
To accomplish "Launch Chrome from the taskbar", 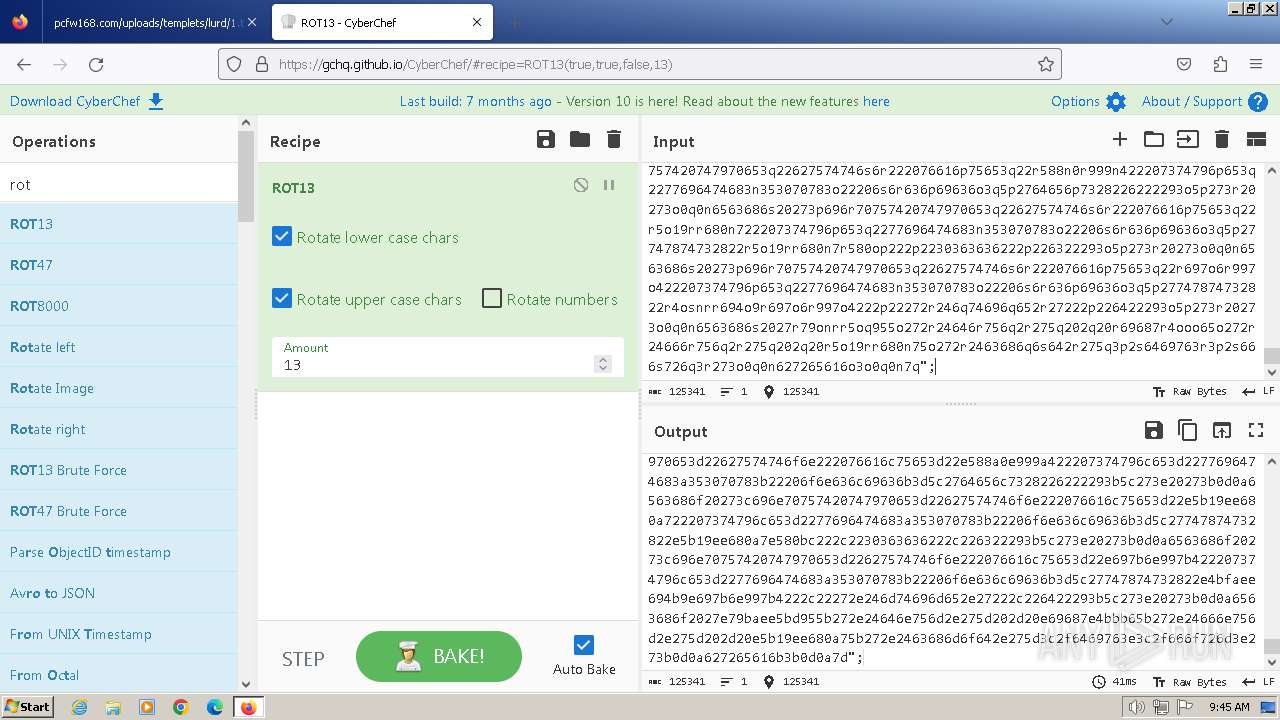I will click(x=181, y=707).
